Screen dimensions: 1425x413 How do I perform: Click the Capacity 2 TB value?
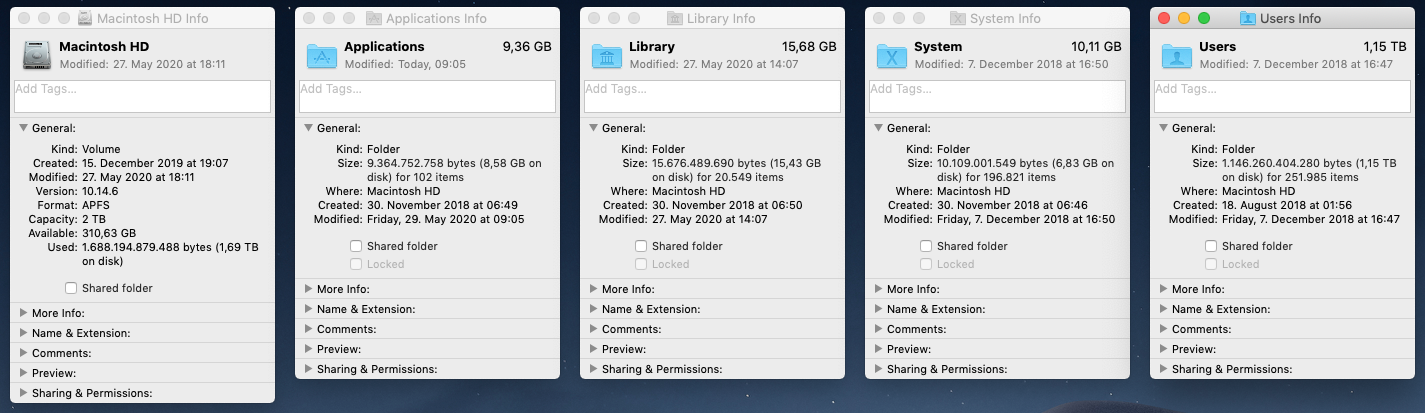point(96,219)
